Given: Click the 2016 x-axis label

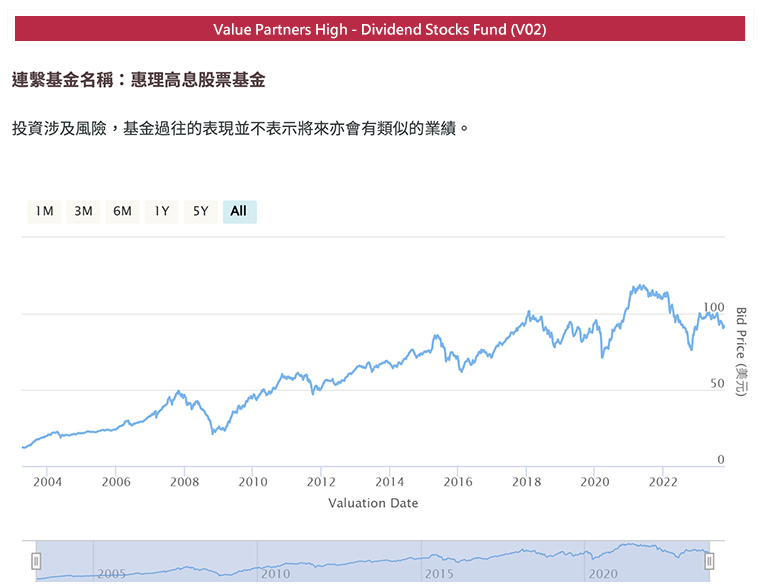Looking at the screenshot, I should pos(458,482).
